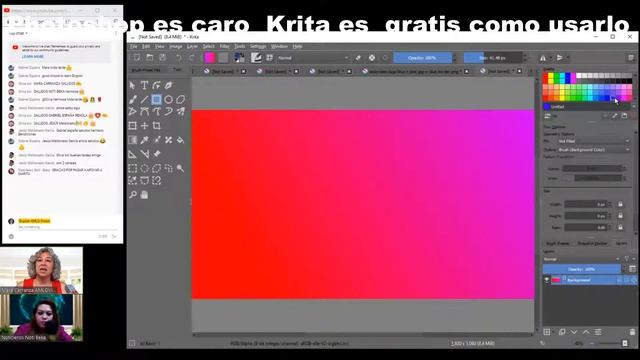Viewport: 640px width, 360px height.
Task: Select the Line tool
Action: pyautogui.click(x=144, y=99)
